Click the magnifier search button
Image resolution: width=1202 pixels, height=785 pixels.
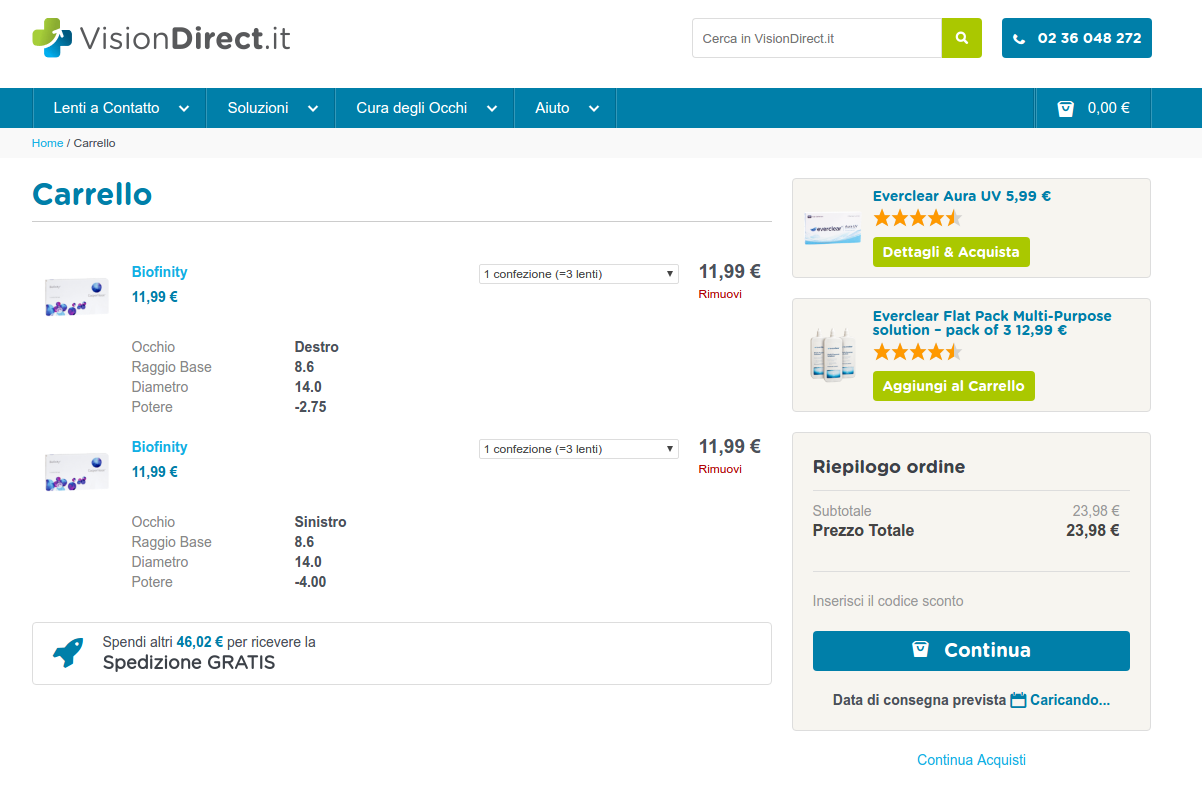pos(962,38)
